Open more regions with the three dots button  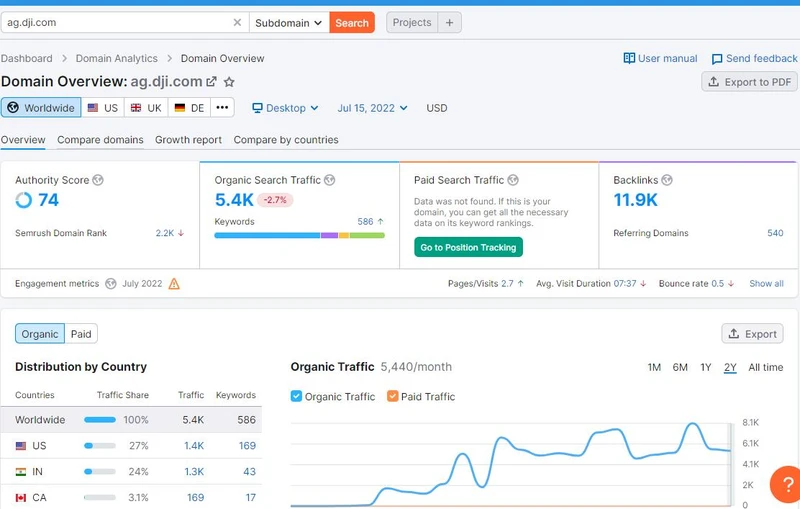222,108
